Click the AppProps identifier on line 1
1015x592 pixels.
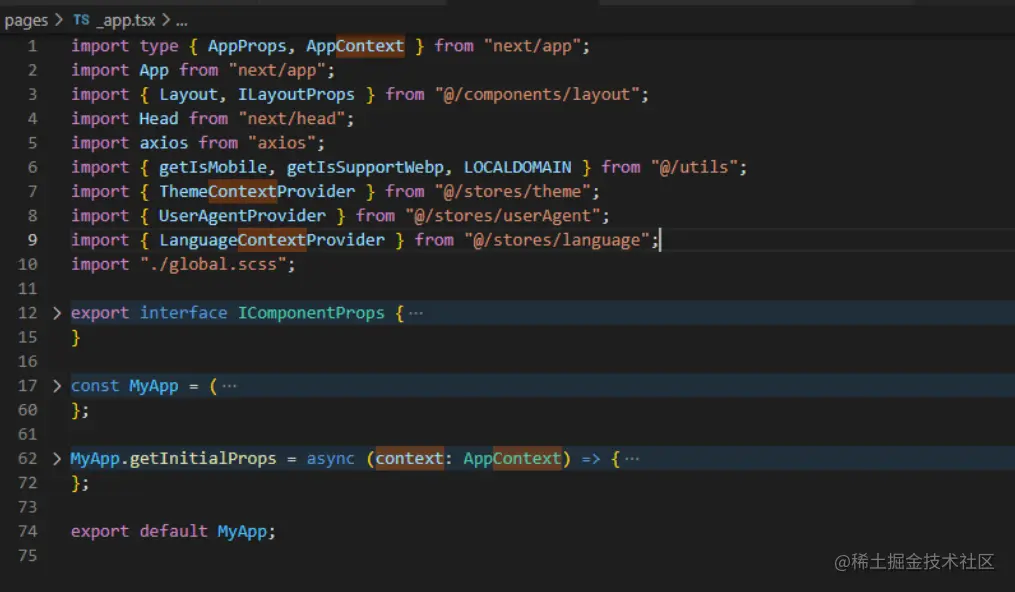247,46
